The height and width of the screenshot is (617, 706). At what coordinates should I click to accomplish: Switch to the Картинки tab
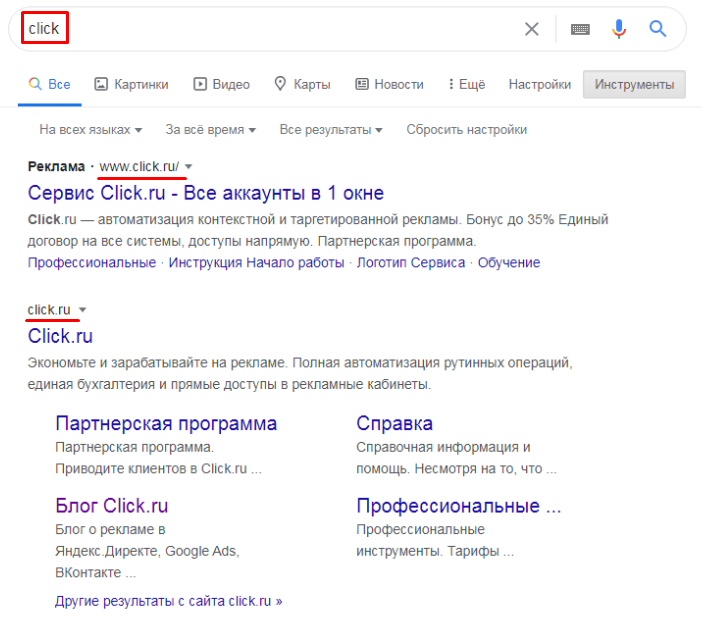131,84
